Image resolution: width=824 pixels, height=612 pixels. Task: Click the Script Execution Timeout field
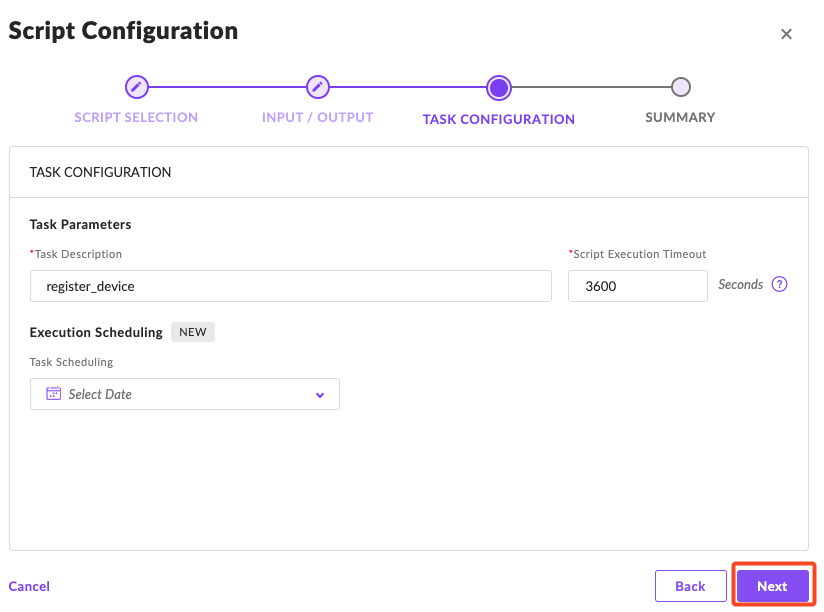click(x=637, y=286)
